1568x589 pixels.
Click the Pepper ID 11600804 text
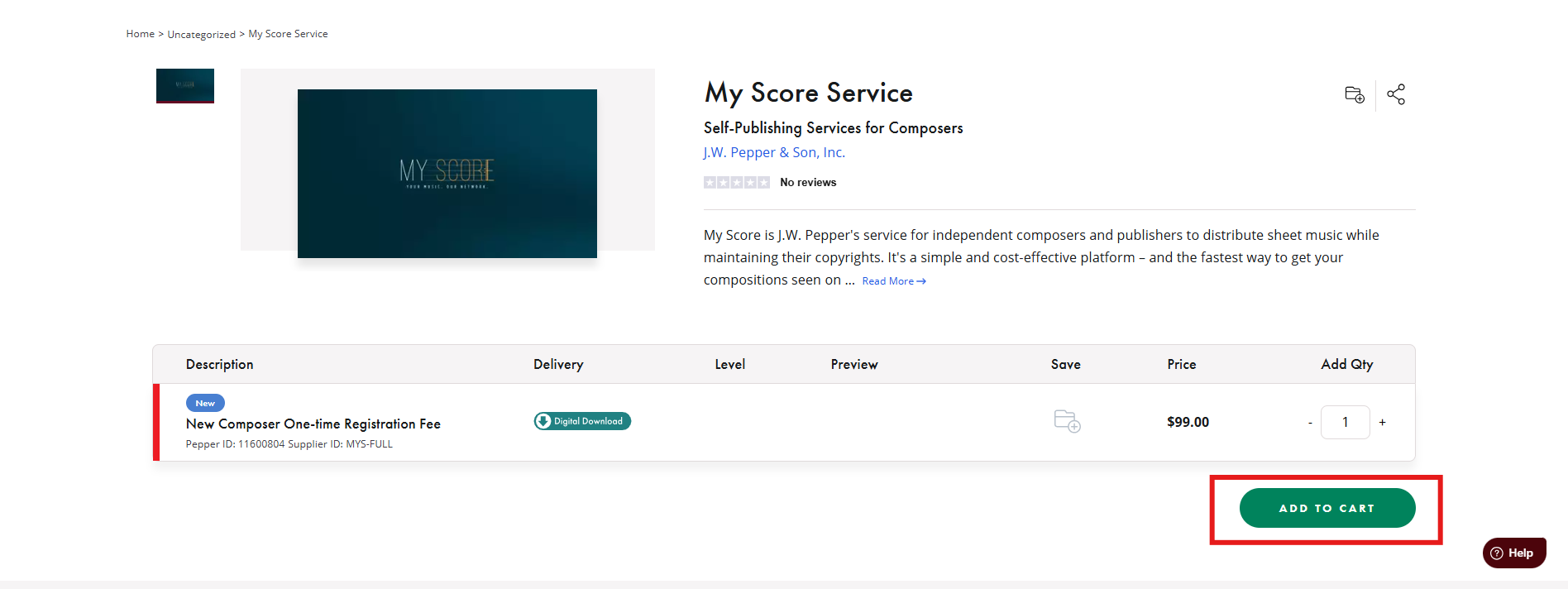(235, 444)
